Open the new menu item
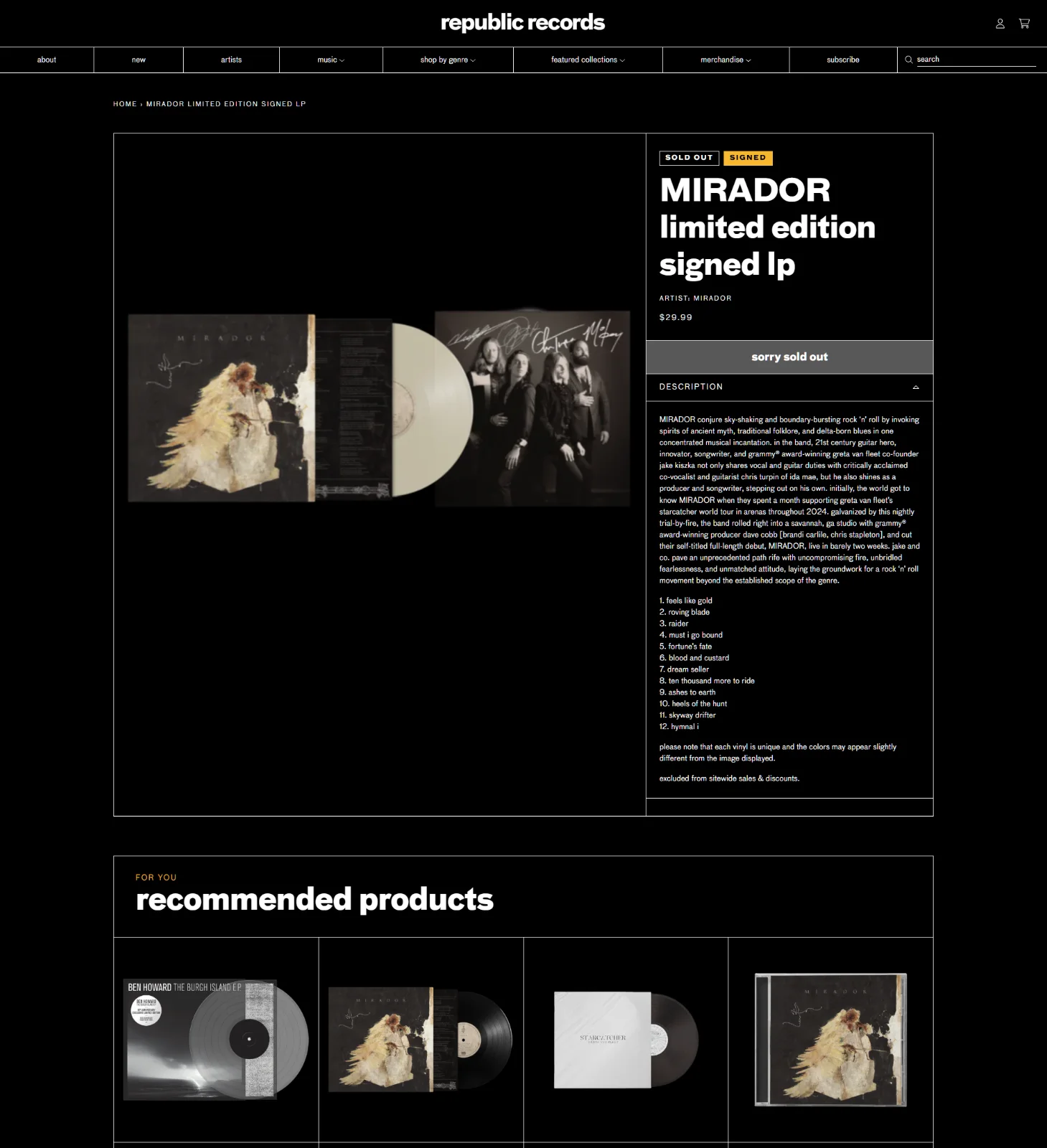The height and width of the screenshot is (1148, 1047). click(138, 60)
